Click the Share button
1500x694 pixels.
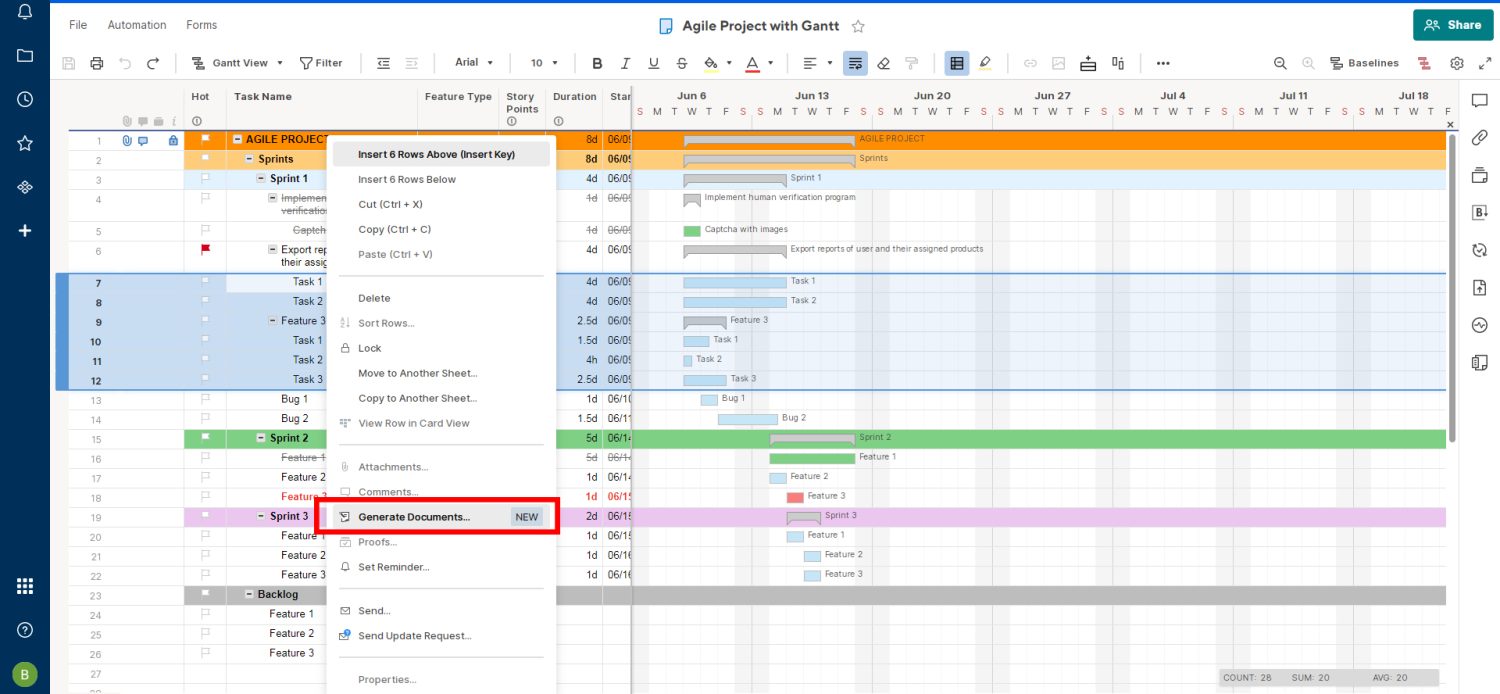(x=1452, y=25)
